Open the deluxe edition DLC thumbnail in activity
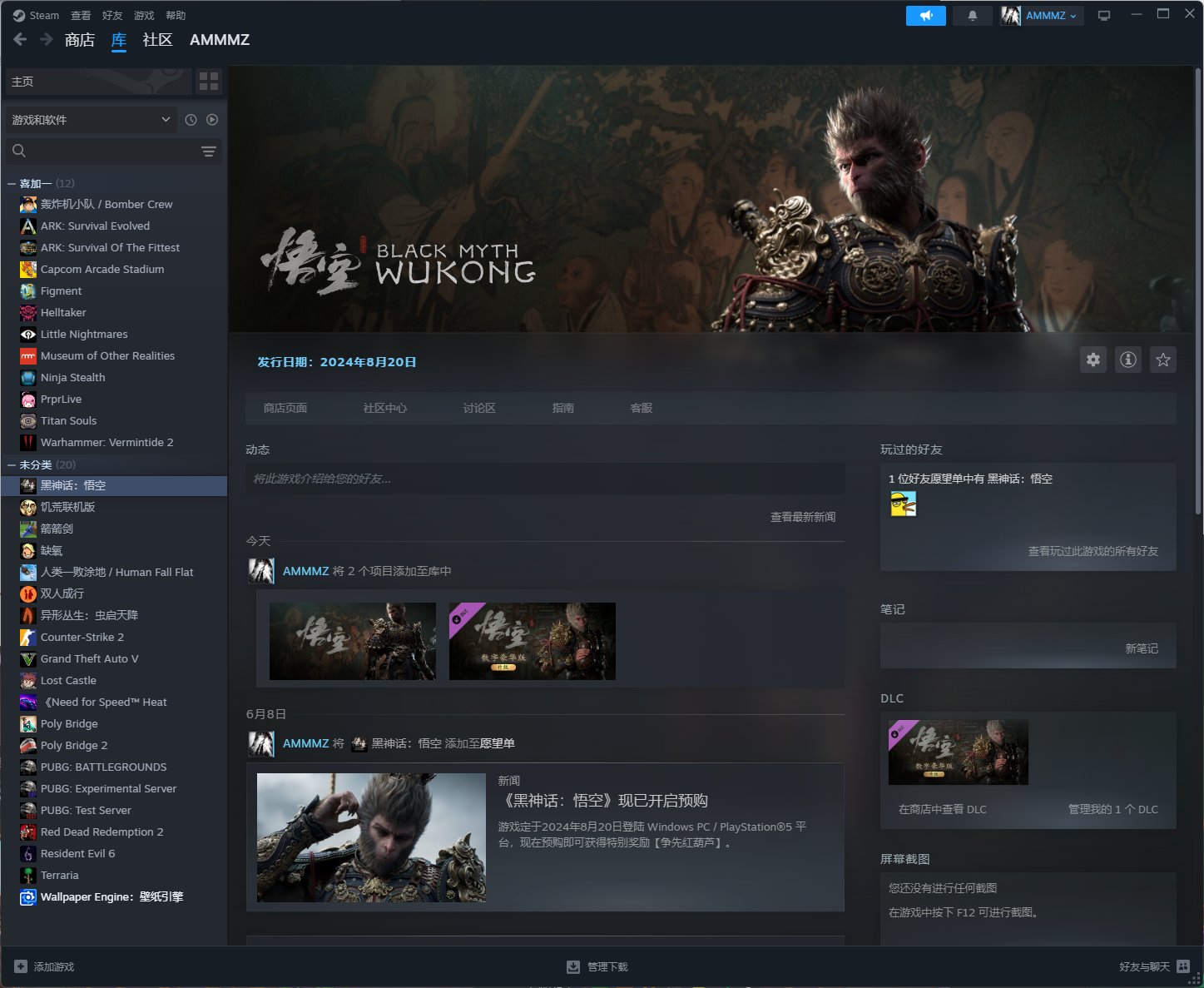This screenshot has height=988, width=1204. 533,641
